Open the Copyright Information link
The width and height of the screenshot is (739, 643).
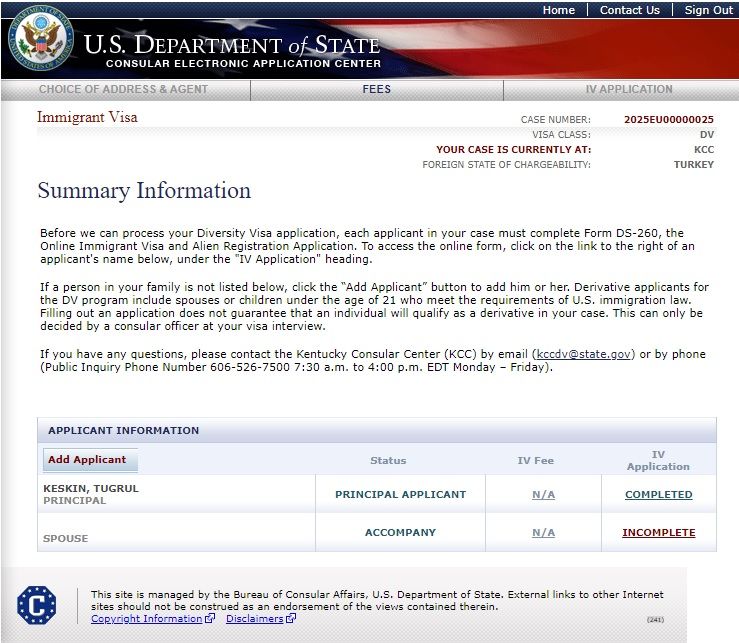tap(147, 618)
